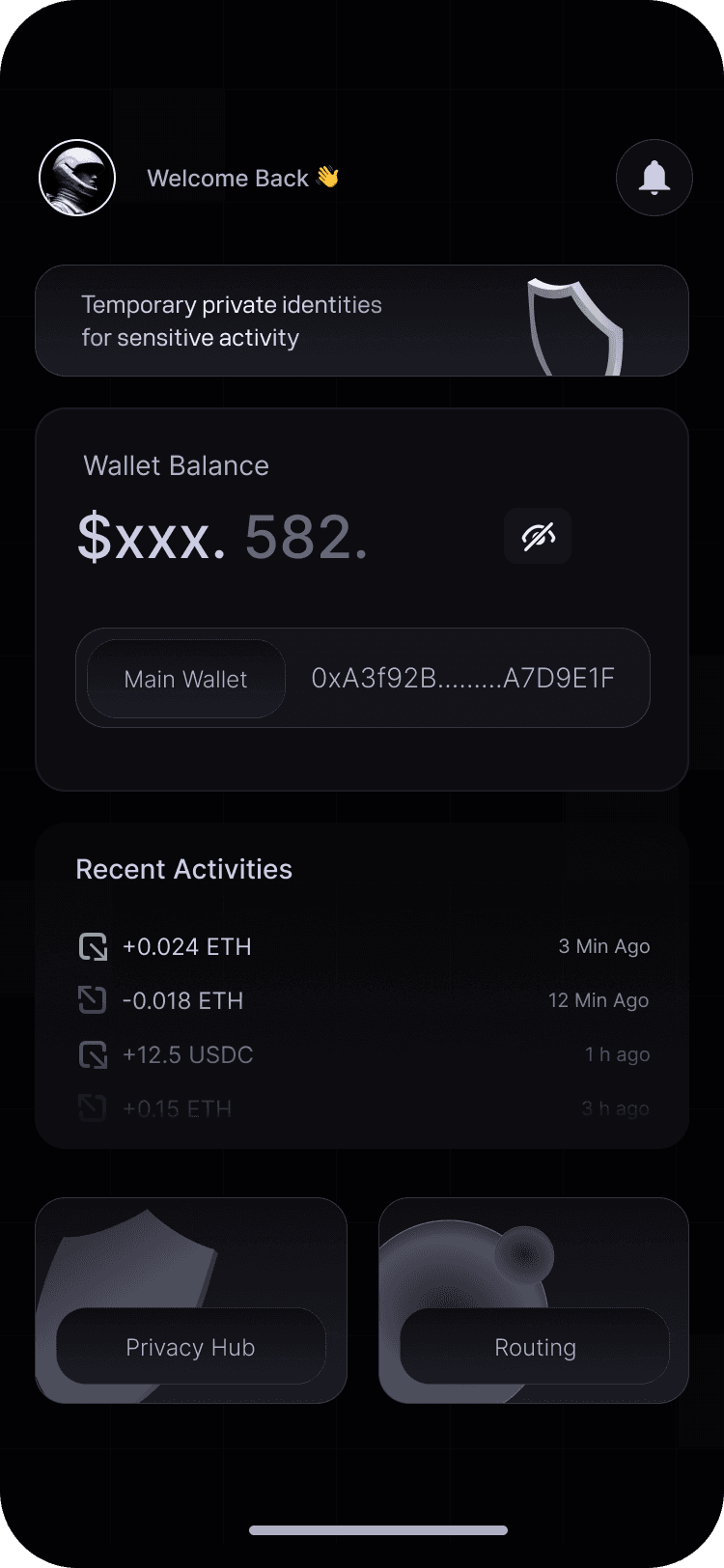724x1568 pixels.
Task: Click the transaction icon beside +12.5 USDC
Action: 93,1054
